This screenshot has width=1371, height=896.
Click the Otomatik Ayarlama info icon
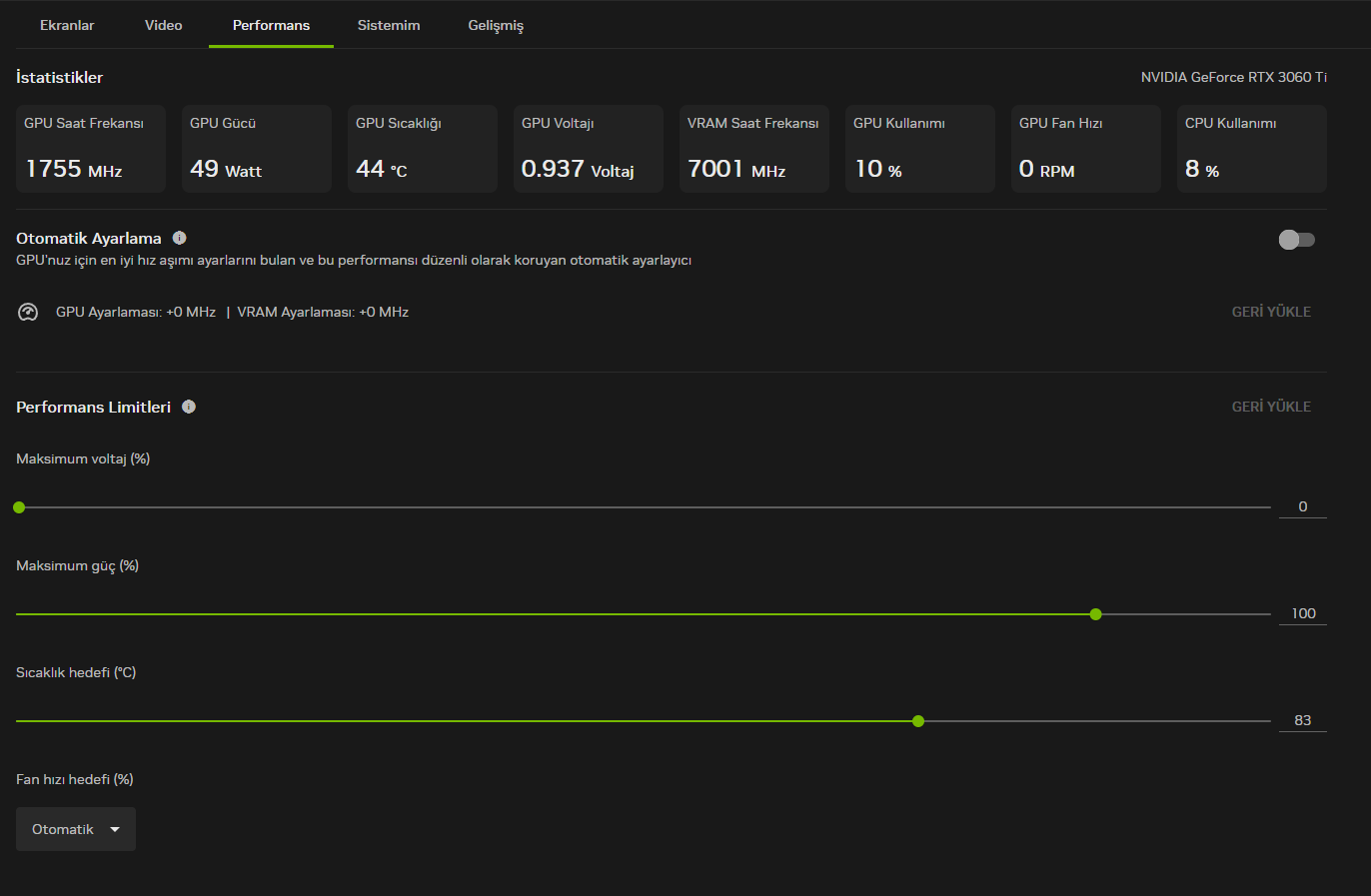(x=180, y=238)
